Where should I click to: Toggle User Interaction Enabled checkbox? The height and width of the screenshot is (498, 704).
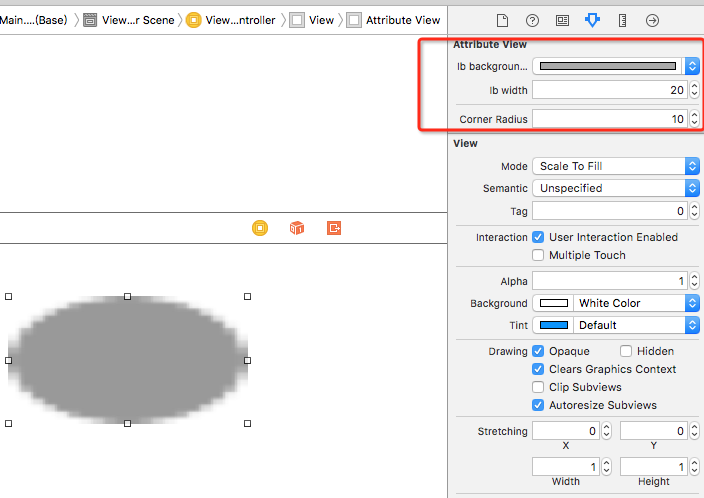(538, 237)
